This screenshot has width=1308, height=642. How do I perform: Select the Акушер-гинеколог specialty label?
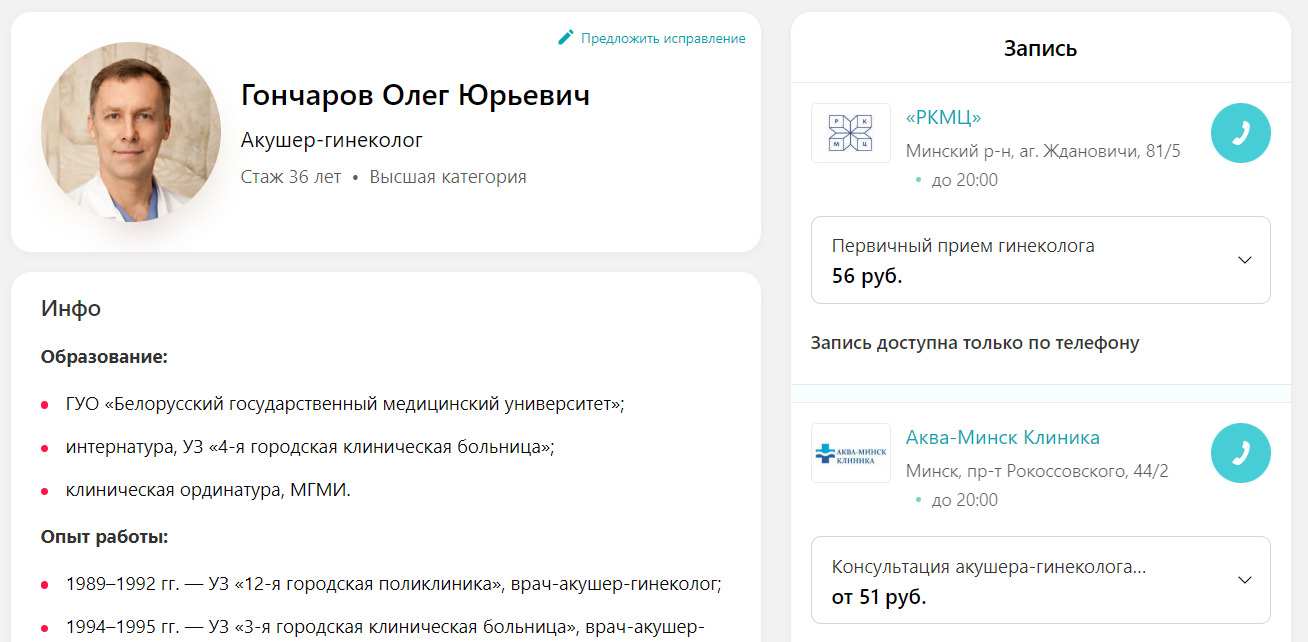(x=332, y=140)
